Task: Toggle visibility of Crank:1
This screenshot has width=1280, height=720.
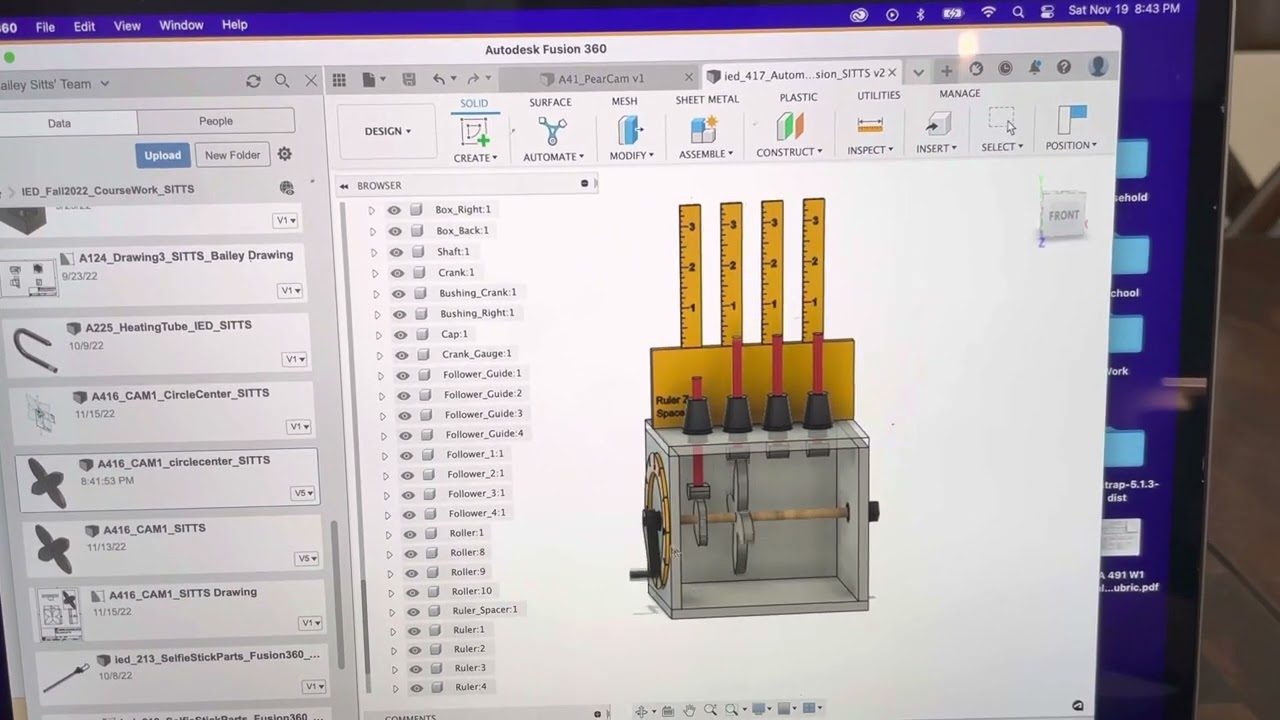Action: [397, 273]
